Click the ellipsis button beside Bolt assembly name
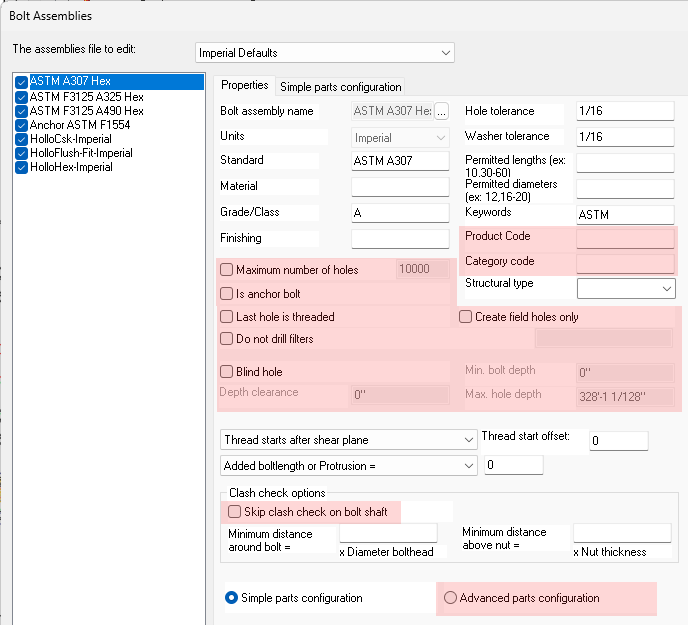This screenshot has height=625, width=688. 442,111
